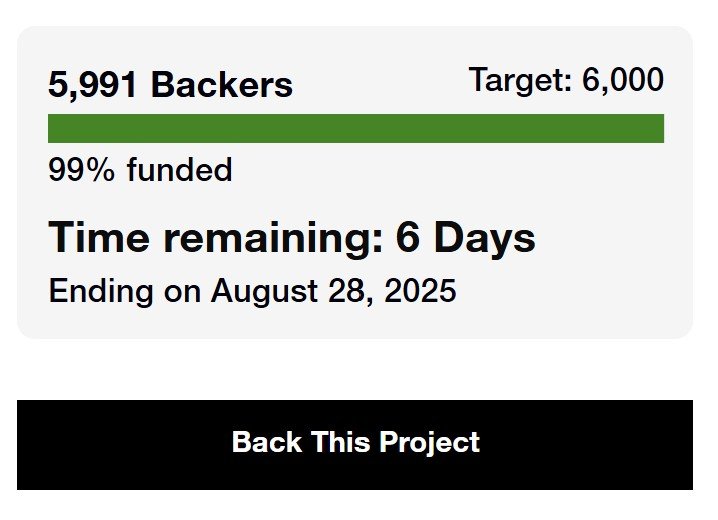
Task: Click the left end of the progress bar
Action: [54, 129]
